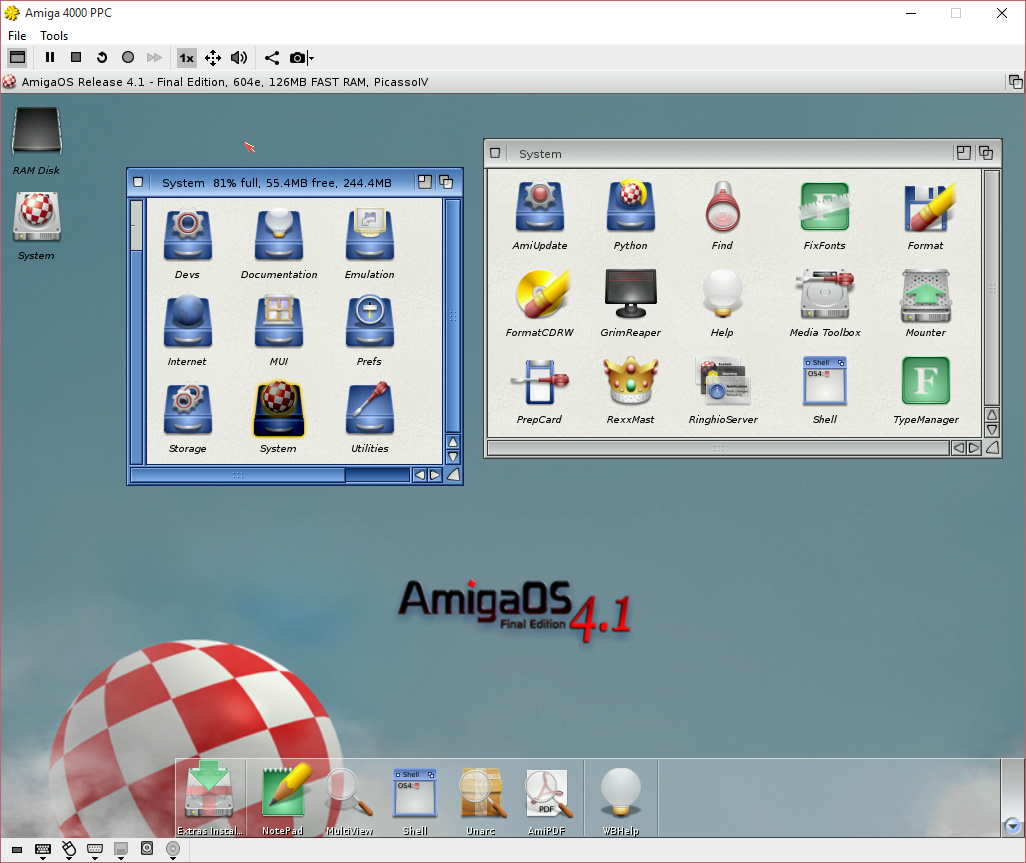
Task: Launch Extras Installer from the dock
Action: [209, 791]
